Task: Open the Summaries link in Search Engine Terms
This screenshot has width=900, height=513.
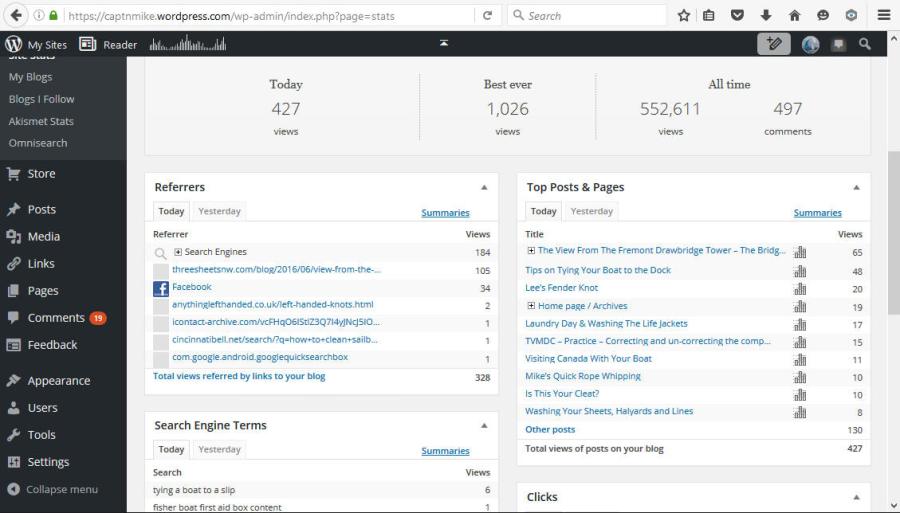Action: click(445, 451)
